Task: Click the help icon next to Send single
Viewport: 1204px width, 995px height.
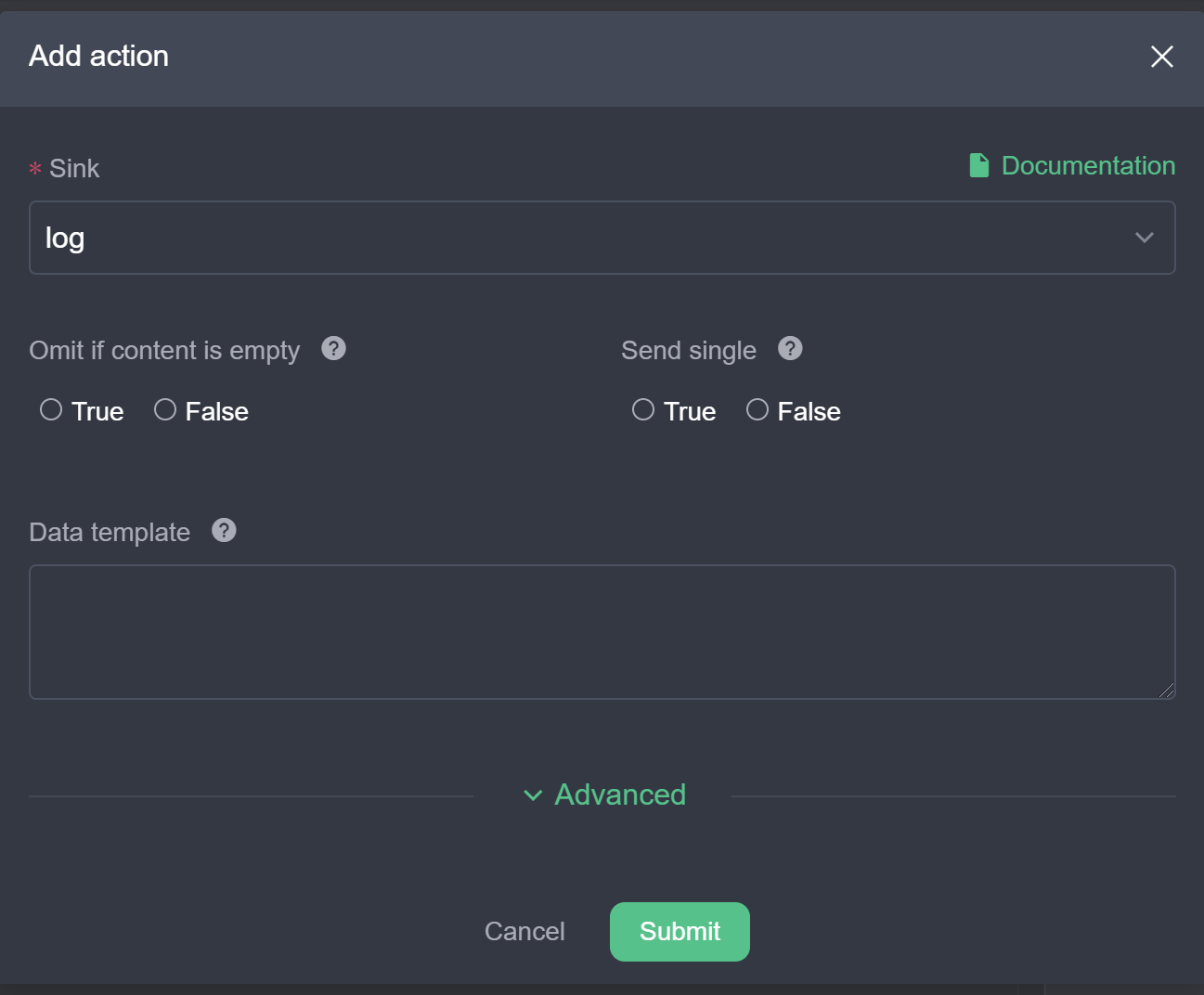Action: tap(790, 348)
